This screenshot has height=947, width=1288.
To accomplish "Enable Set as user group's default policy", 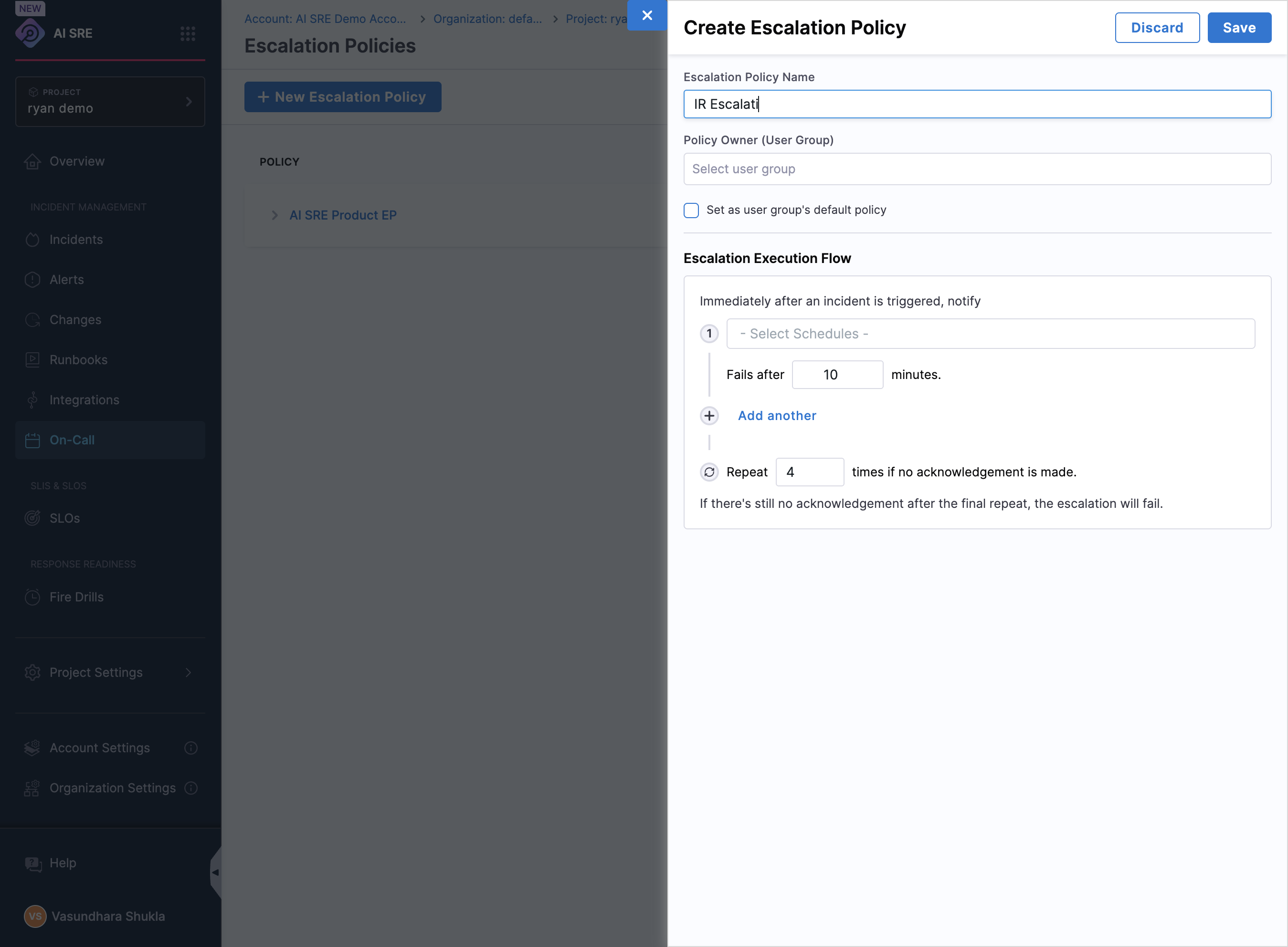I will [x=691, y=210].
